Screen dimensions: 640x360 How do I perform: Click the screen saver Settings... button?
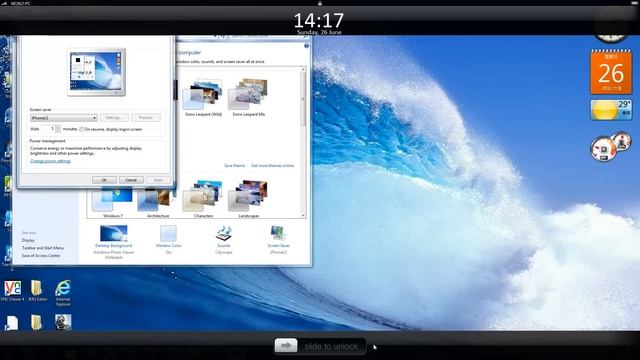click(114, 118)
